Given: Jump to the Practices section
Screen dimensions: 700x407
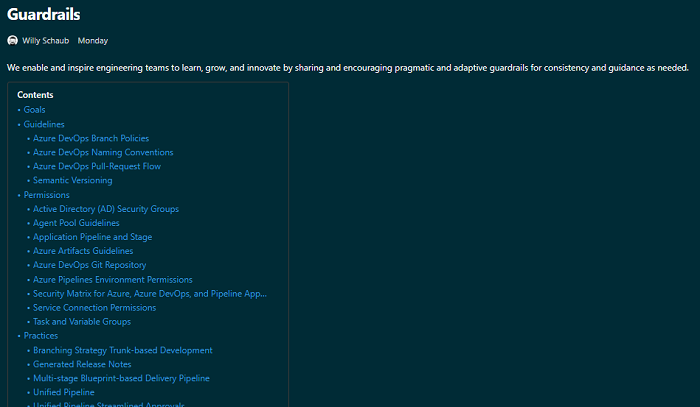Looking at the screenshot, I should (41, 336).
